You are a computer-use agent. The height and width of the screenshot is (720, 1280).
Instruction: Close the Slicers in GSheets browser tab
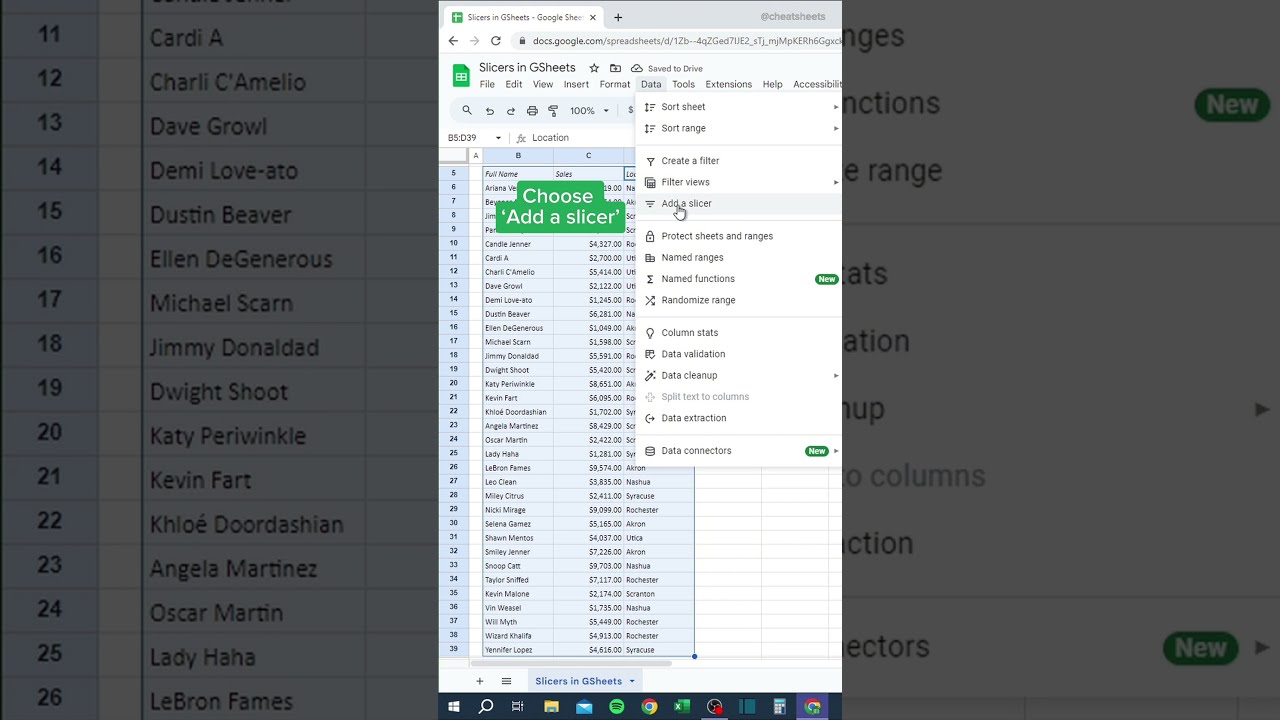pyautogui.click(x=593, y=17)
